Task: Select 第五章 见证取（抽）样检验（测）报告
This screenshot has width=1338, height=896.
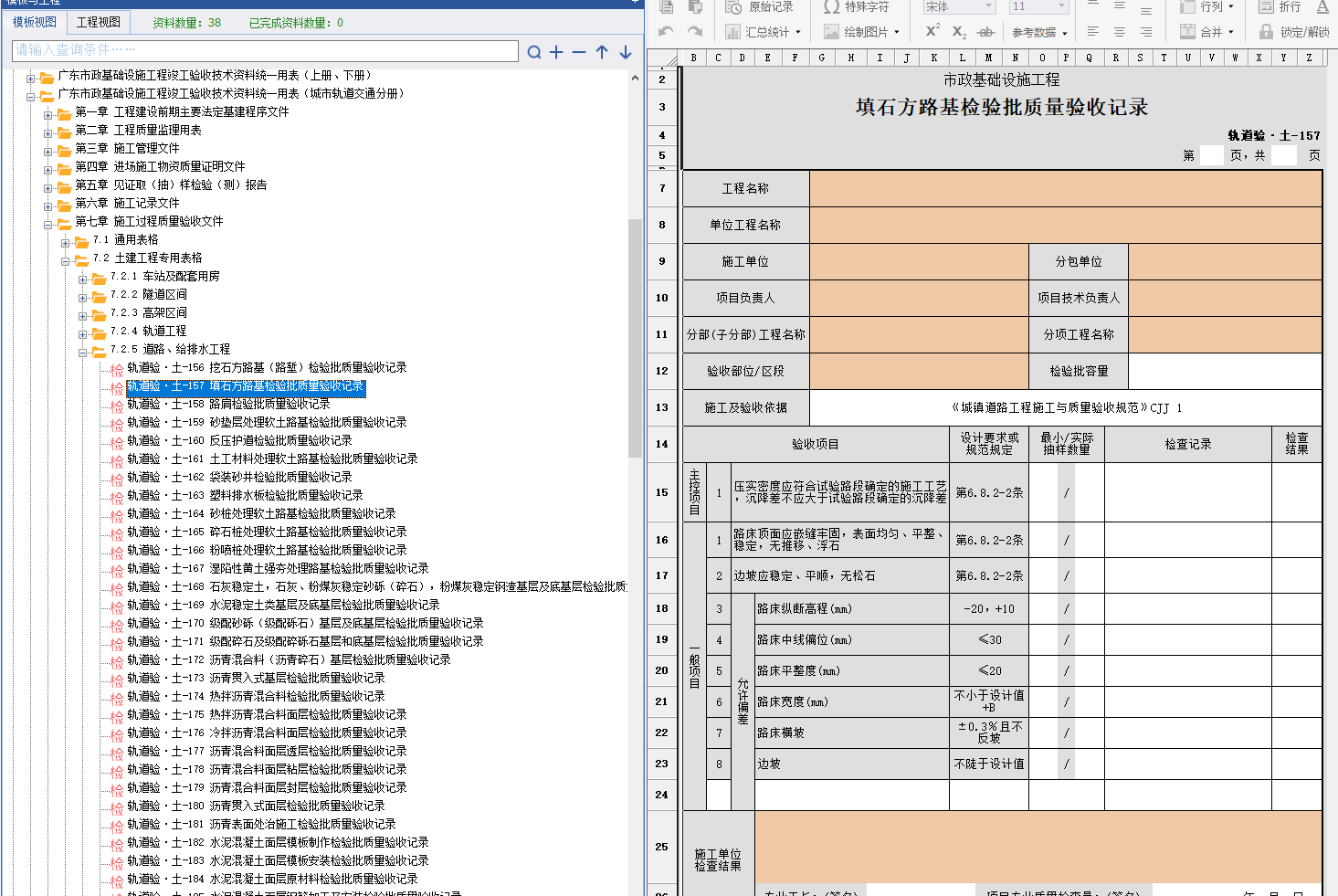Action: tap(171, 185)
